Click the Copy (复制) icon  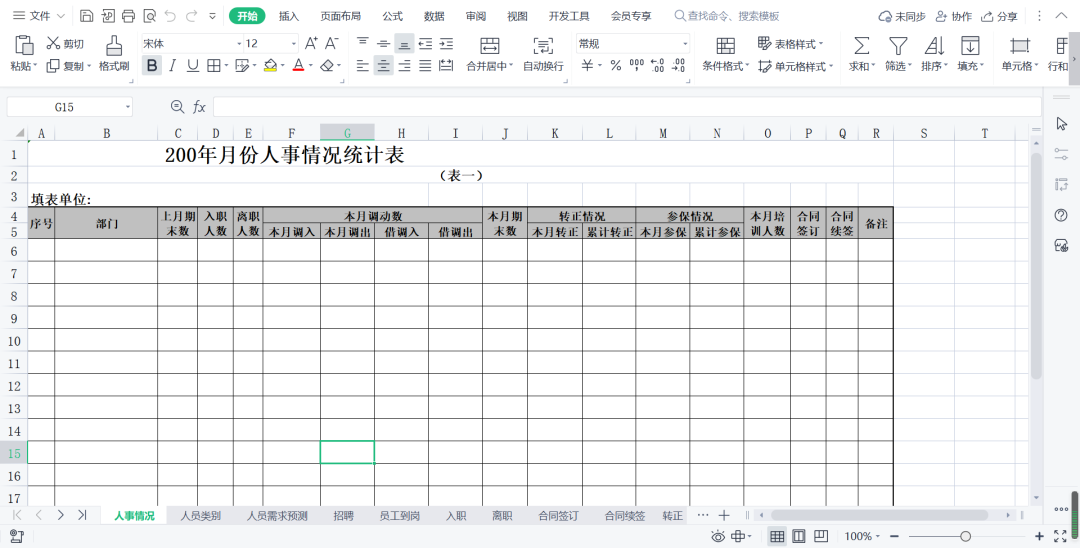pyautogui.click(x=53, y=66)
